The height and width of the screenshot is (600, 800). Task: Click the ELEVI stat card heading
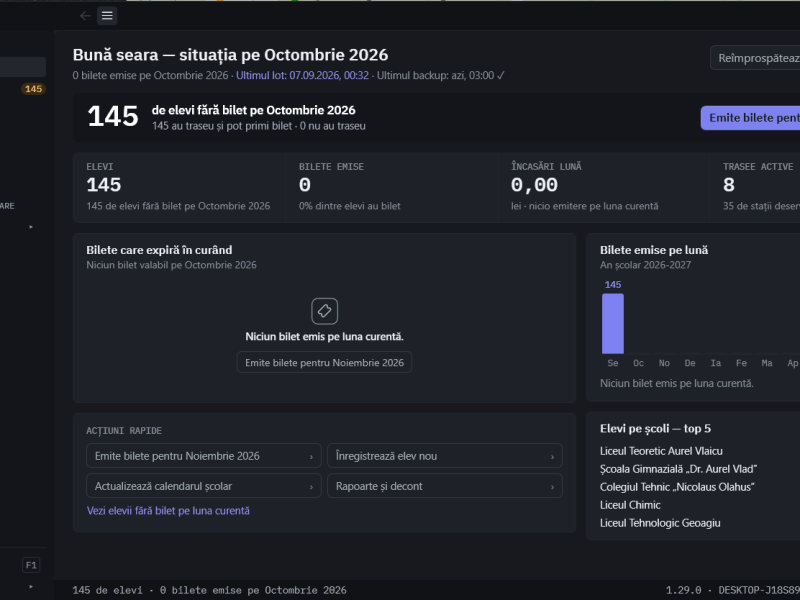(100, 167)
